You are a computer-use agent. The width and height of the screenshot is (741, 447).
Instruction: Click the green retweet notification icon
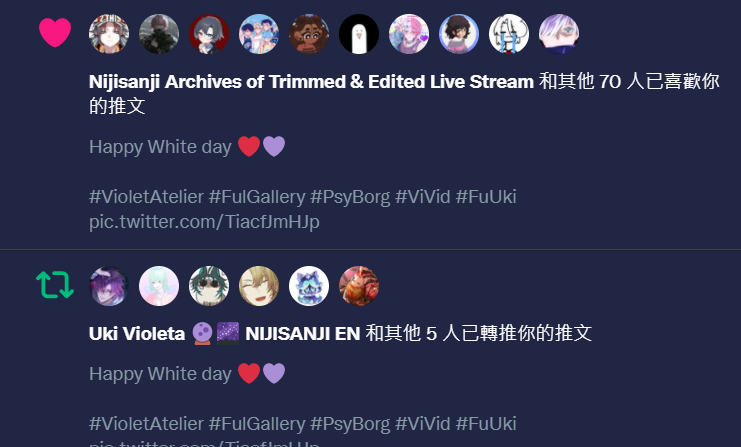click(x=55, y=285)
